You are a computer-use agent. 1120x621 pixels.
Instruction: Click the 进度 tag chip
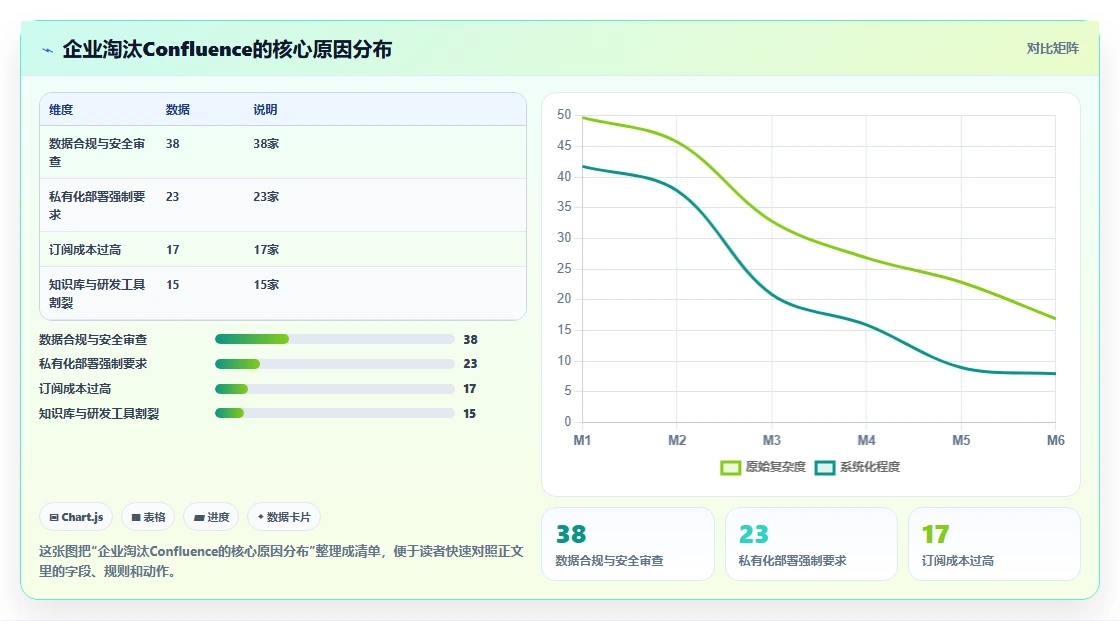click(211, 517)
